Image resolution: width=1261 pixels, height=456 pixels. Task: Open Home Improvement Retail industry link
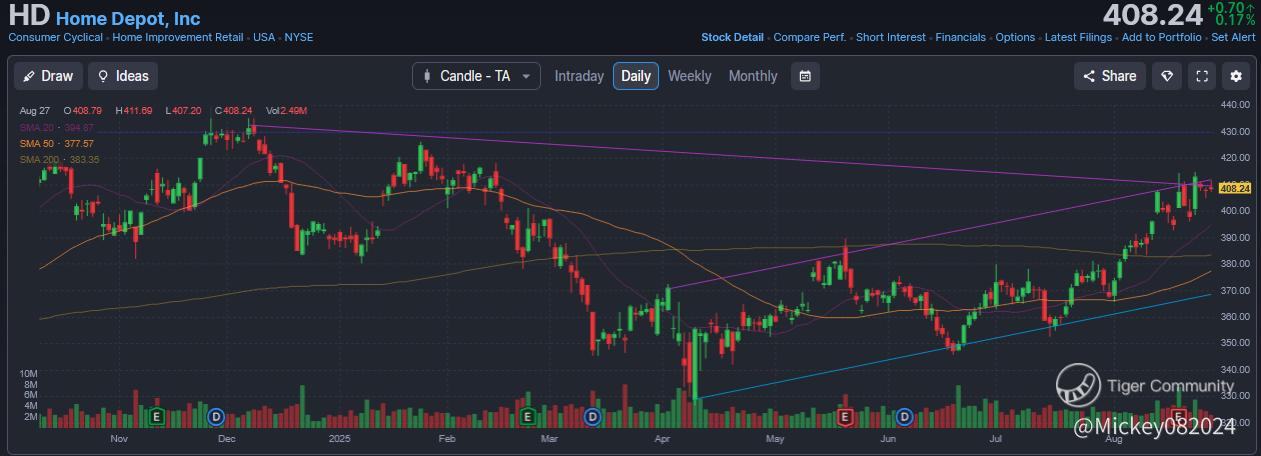pyautogui.click(x=179, y=37)
